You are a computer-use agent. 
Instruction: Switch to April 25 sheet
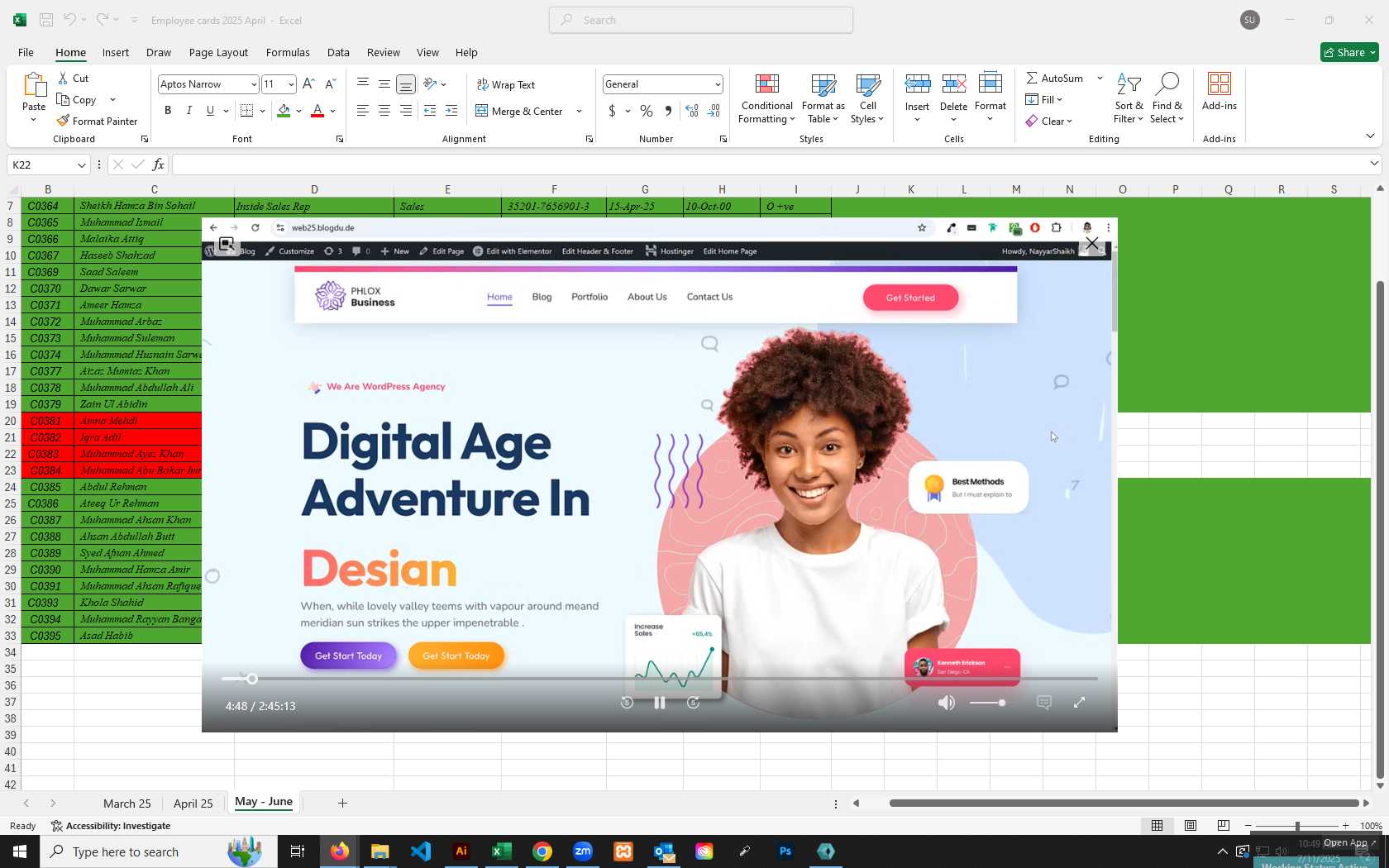[193, 804]
